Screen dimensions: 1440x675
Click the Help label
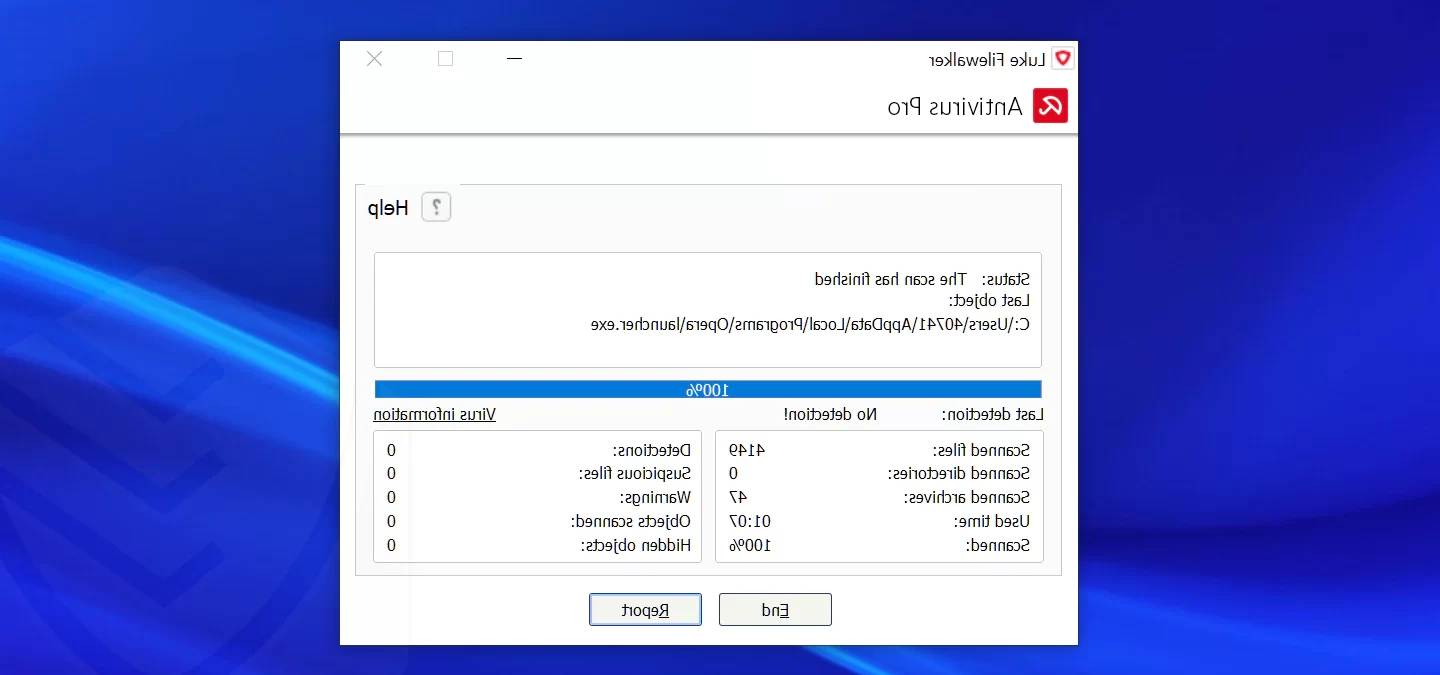tap(388, 208)
